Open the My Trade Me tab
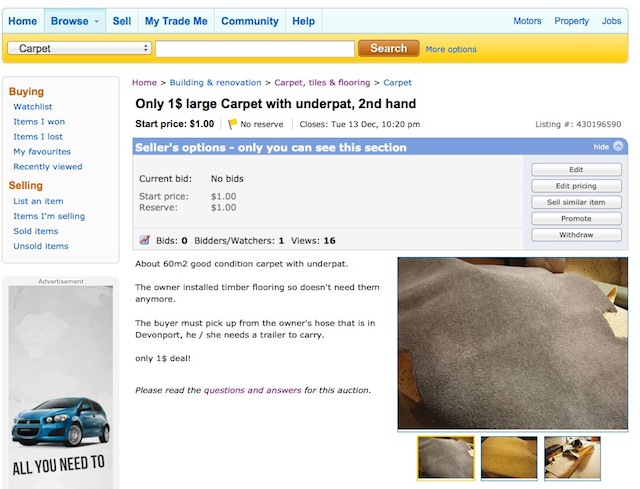640x489 pixels. [x=176, y=21]
